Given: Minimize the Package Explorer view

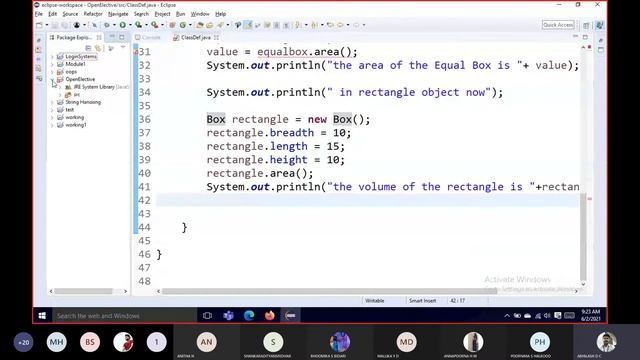Looking at the screenshot, I should click(x=112, y=37).
